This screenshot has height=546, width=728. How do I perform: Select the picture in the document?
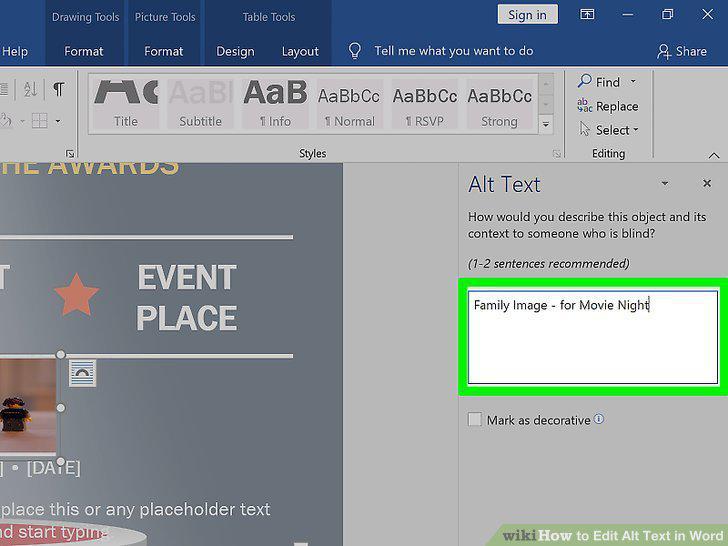tap(27, 405)
